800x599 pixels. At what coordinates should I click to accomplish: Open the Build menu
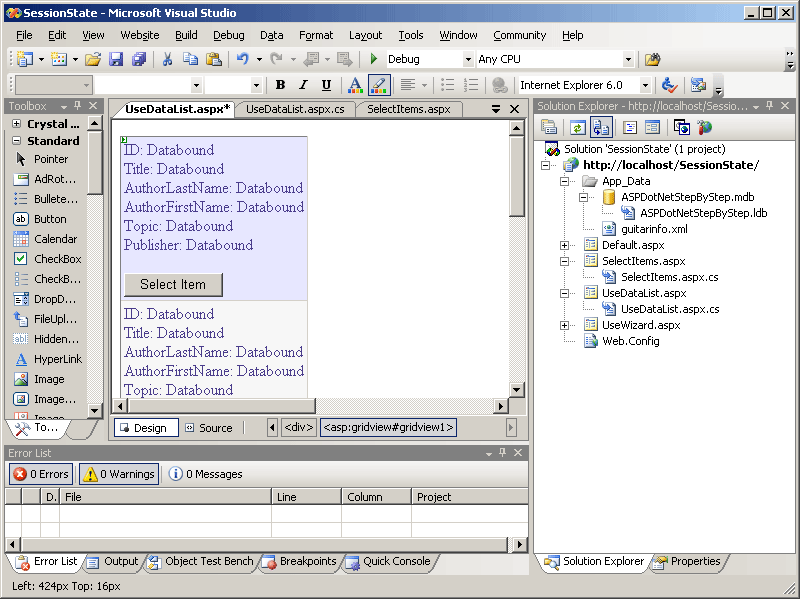[186, 35]
